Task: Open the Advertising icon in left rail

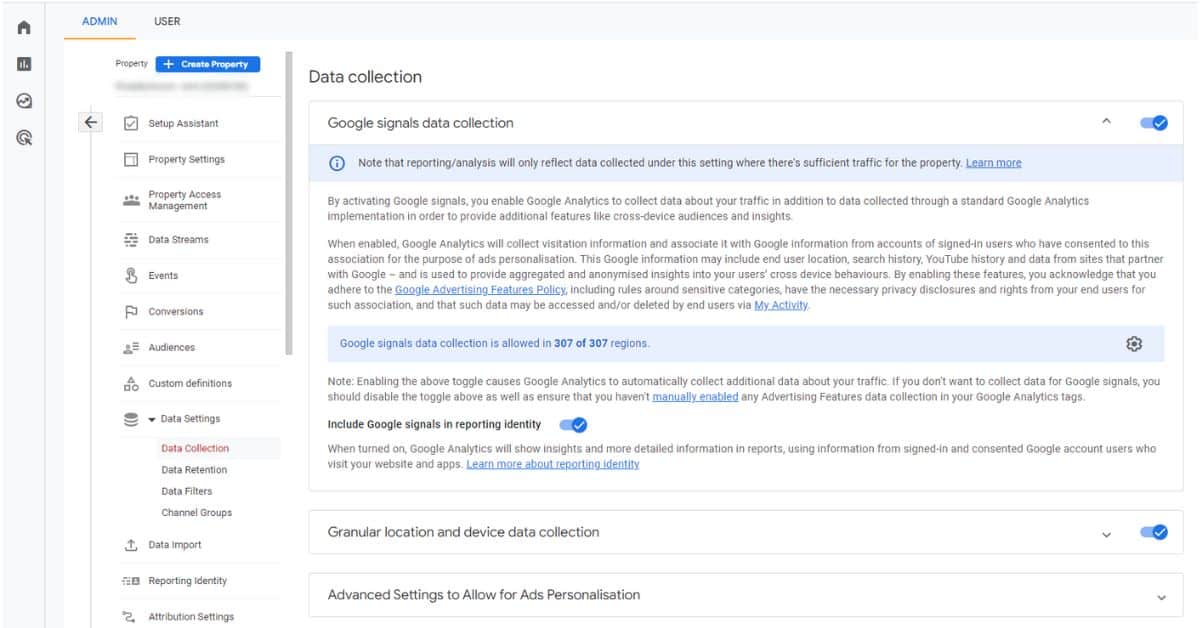Action: click(x=23, y=138)
